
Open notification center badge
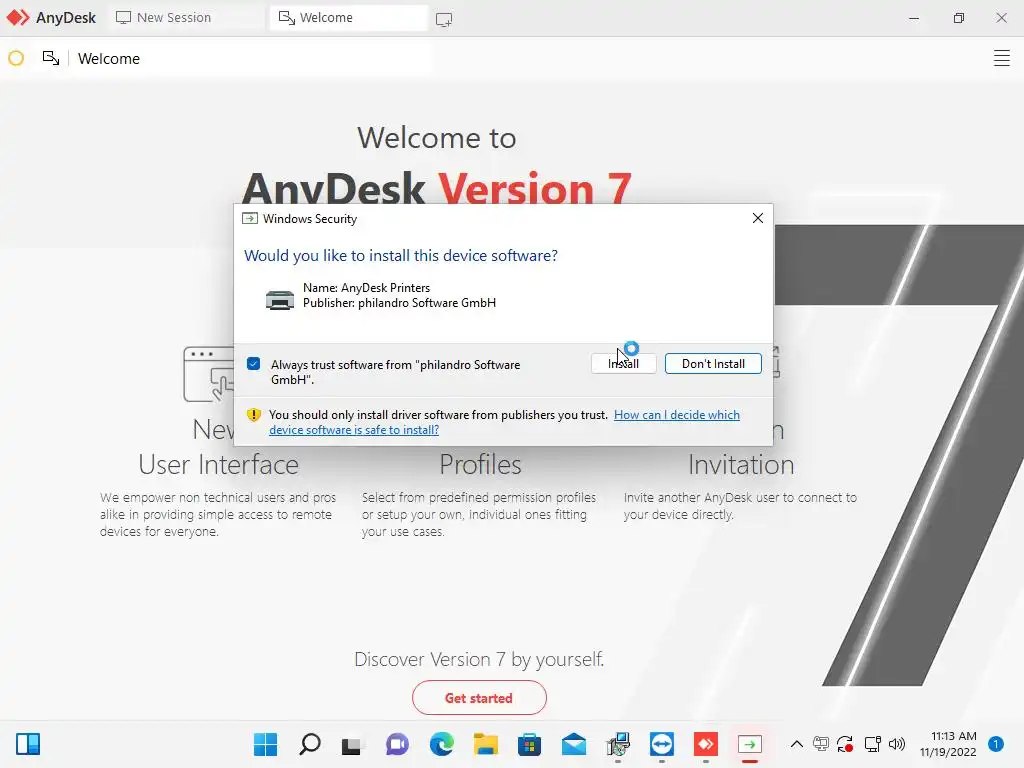[996, 744]
